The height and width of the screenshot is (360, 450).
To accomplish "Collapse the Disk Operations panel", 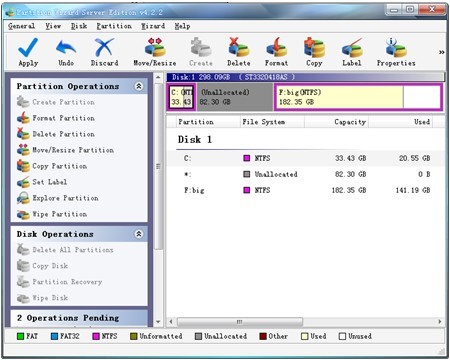I will (139, 234).
